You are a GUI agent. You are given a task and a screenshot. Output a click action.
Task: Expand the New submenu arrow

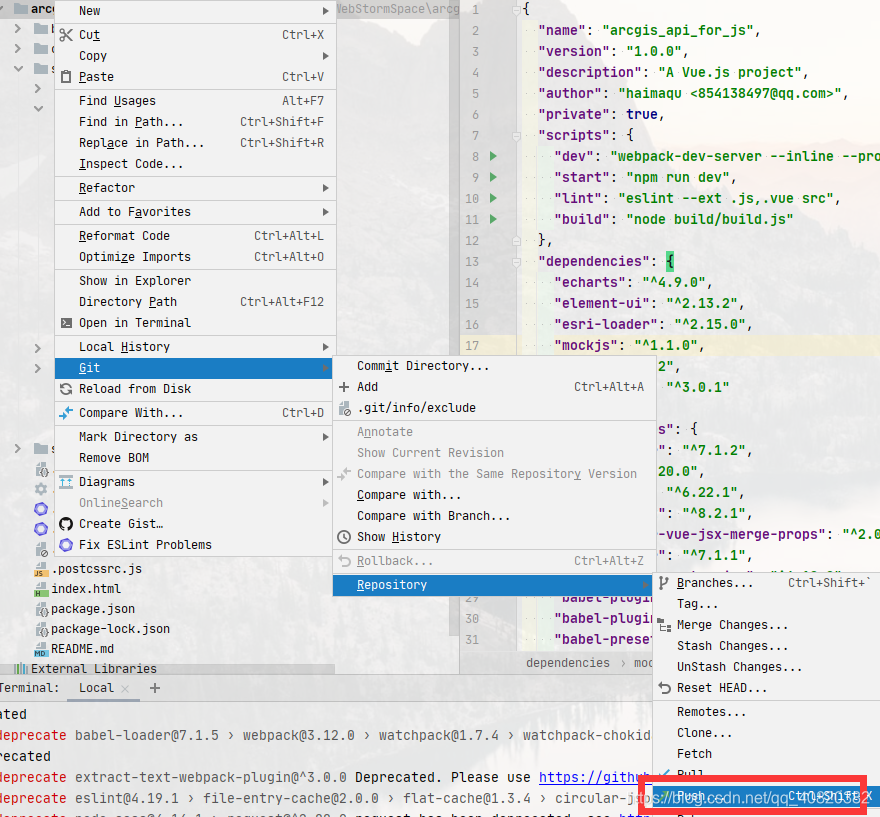(x=326, y=11)
